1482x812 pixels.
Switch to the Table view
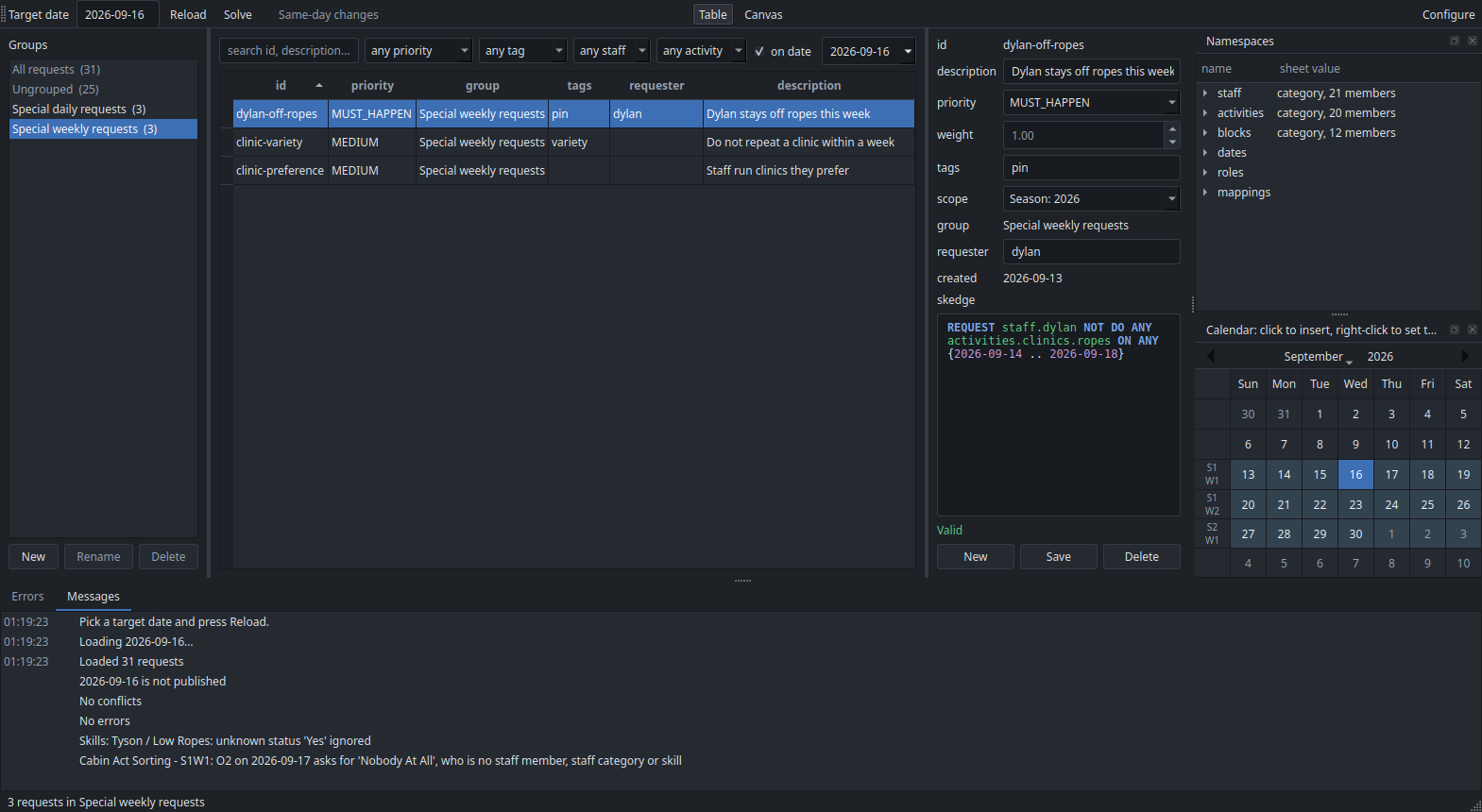pos(713,14)
